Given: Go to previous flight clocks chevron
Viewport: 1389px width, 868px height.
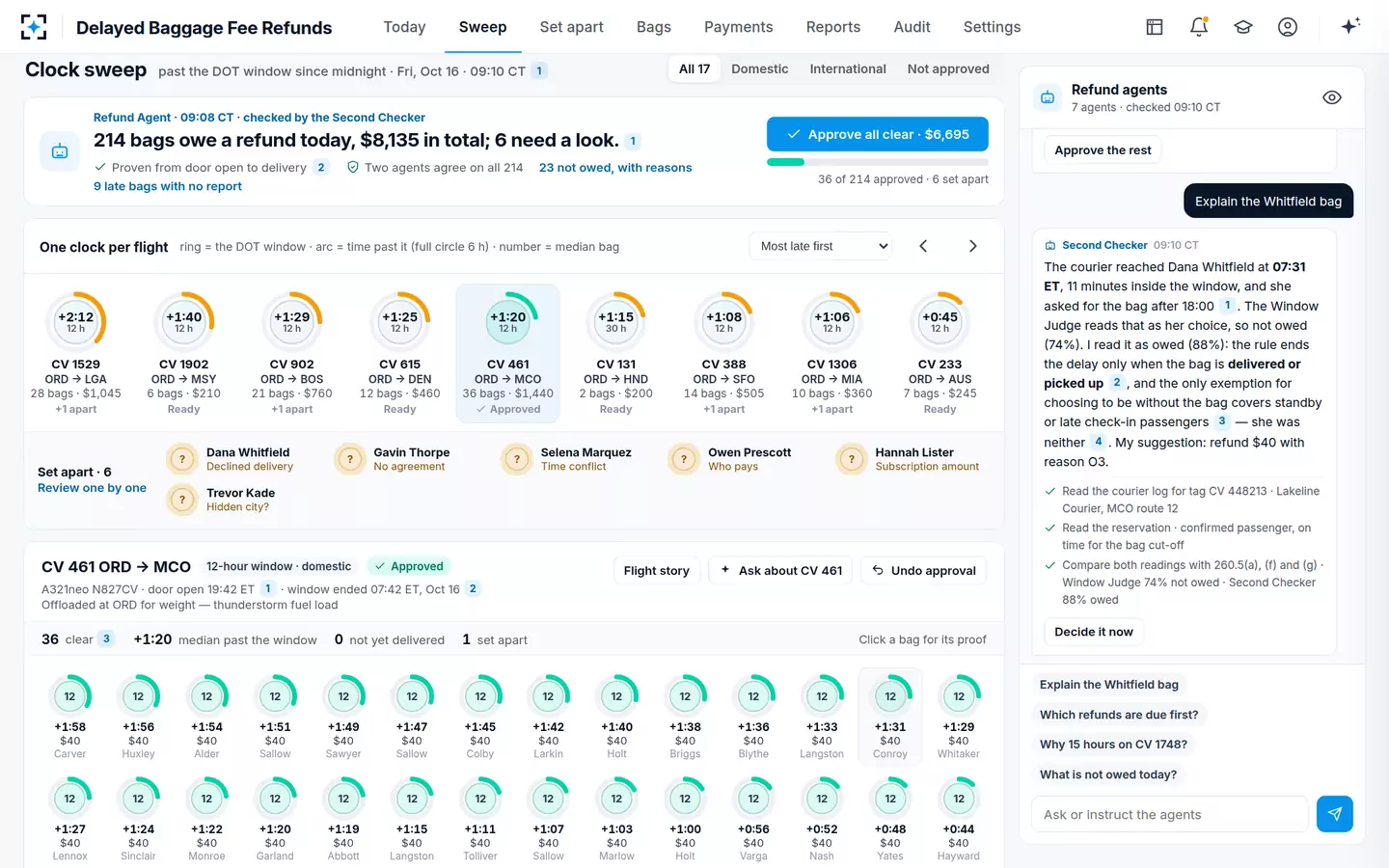Looking at the screenshot, I should click(x=923, y=246).
